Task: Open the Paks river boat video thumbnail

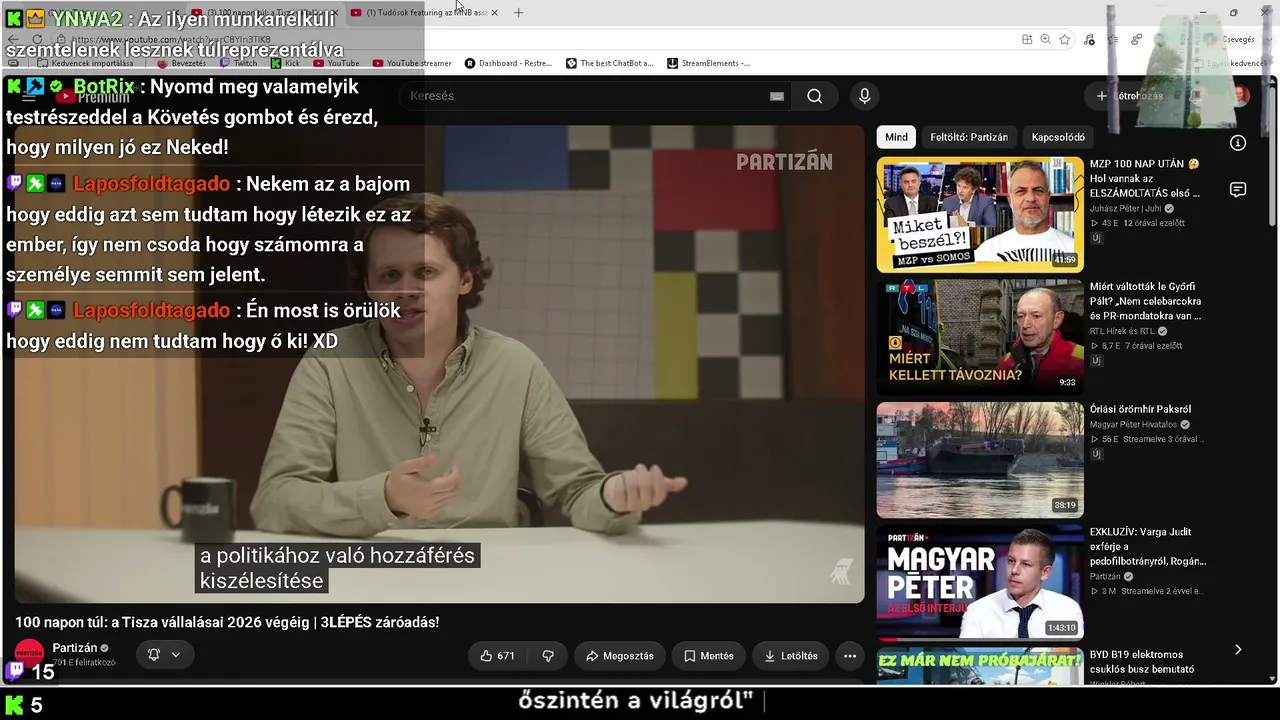Action: pos(980,460)
